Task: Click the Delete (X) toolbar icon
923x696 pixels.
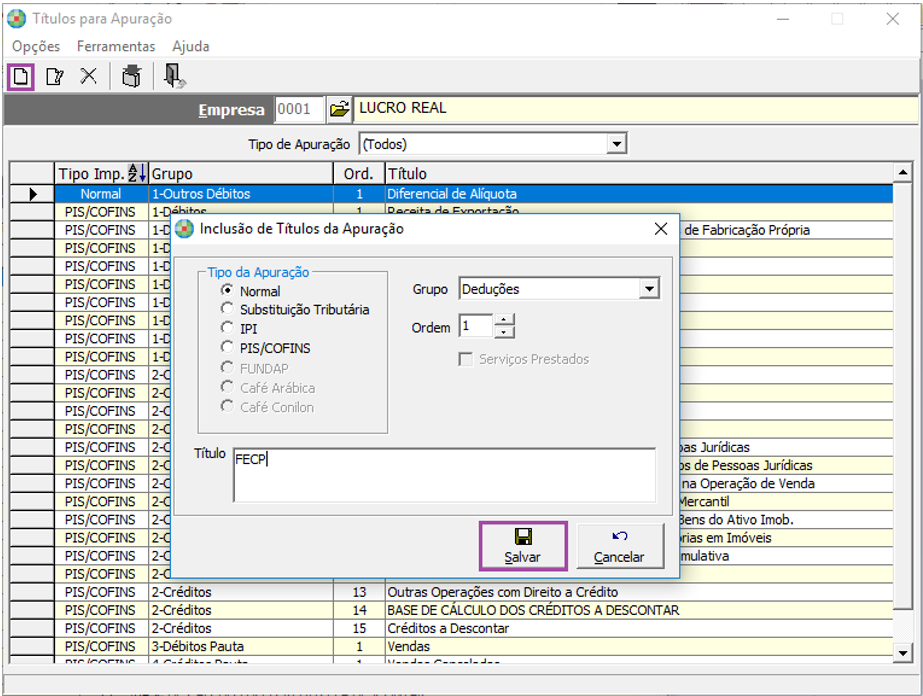Action: pyautogui.click(x=88, y=76)
